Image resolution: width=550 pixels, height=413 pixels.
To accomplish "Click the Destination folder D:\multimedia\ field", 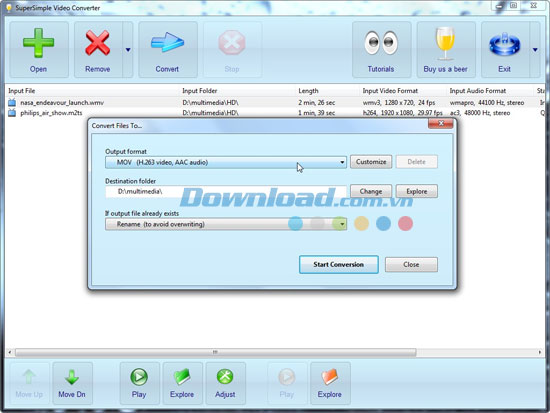I will point(226,192).
